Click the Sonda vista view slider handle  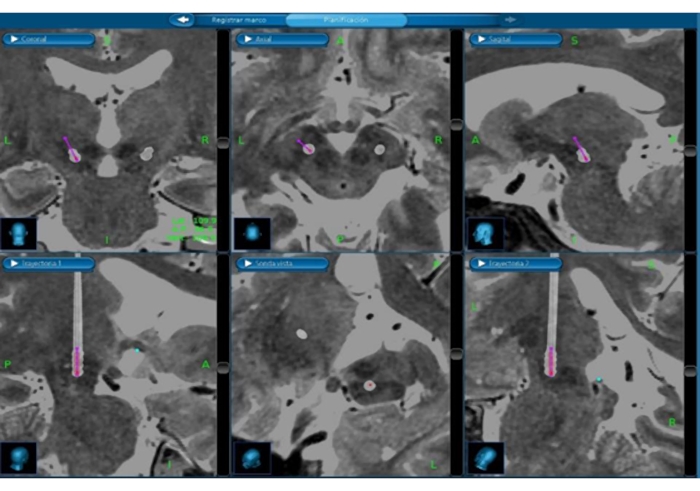[x=456, y=354]
